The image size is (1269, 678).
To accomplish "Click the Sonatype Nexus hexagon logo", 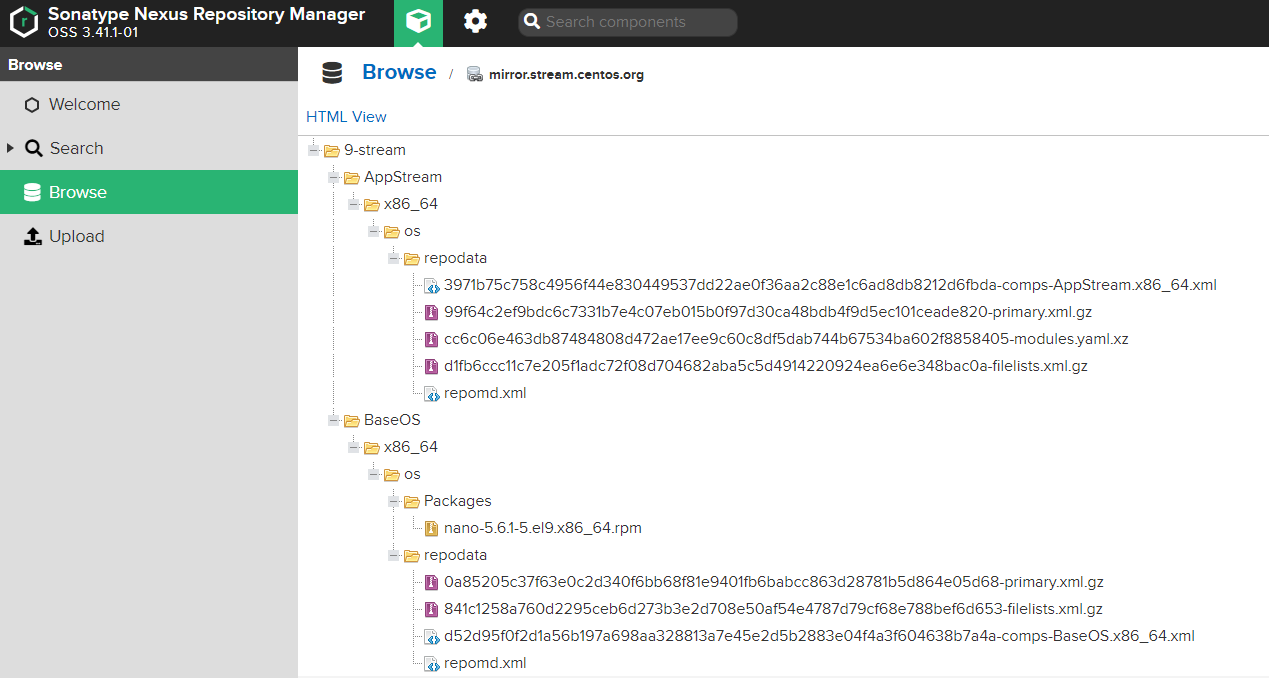I will click(x=23, y=22).
